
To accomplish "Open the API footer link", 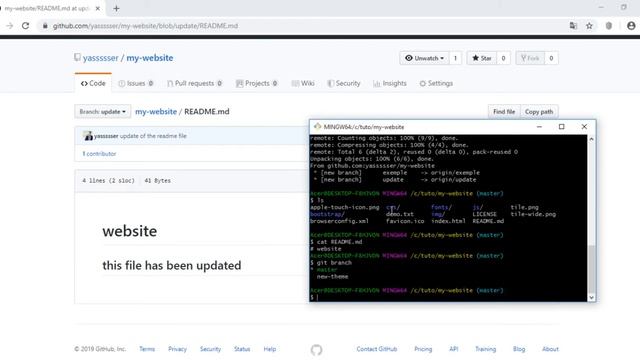I will click(x=453, y=349).
